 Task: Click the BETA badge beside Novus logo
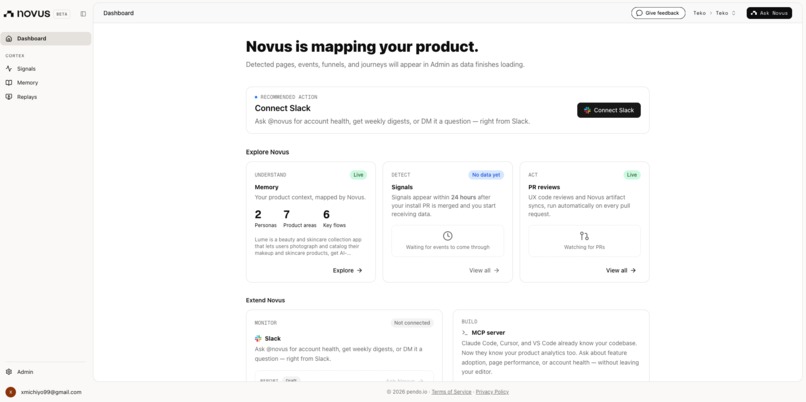pyautogui.click(x=62, y=14)
